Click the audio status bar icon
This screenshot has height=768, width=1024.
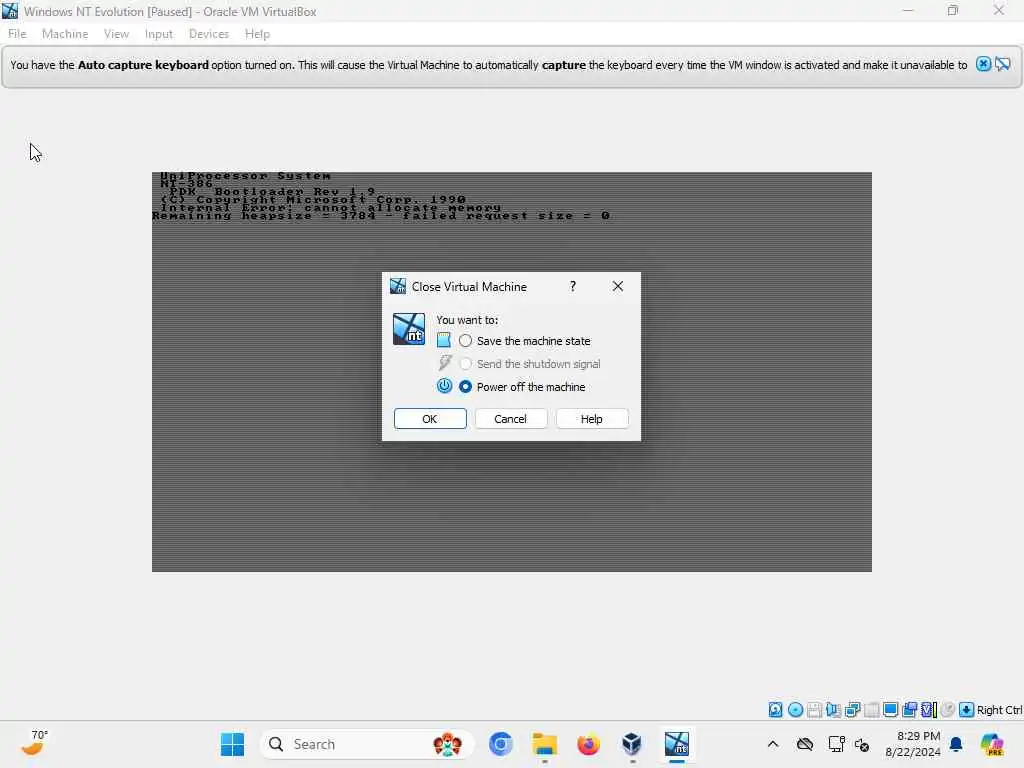point(833,710)
